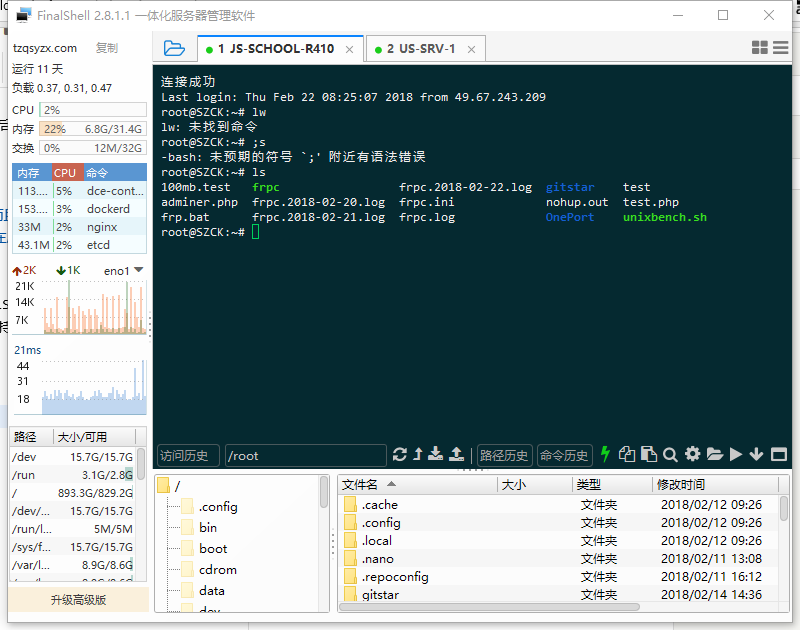
Task: Click the 访问历史 button
Action: click(x=188, y=455)
